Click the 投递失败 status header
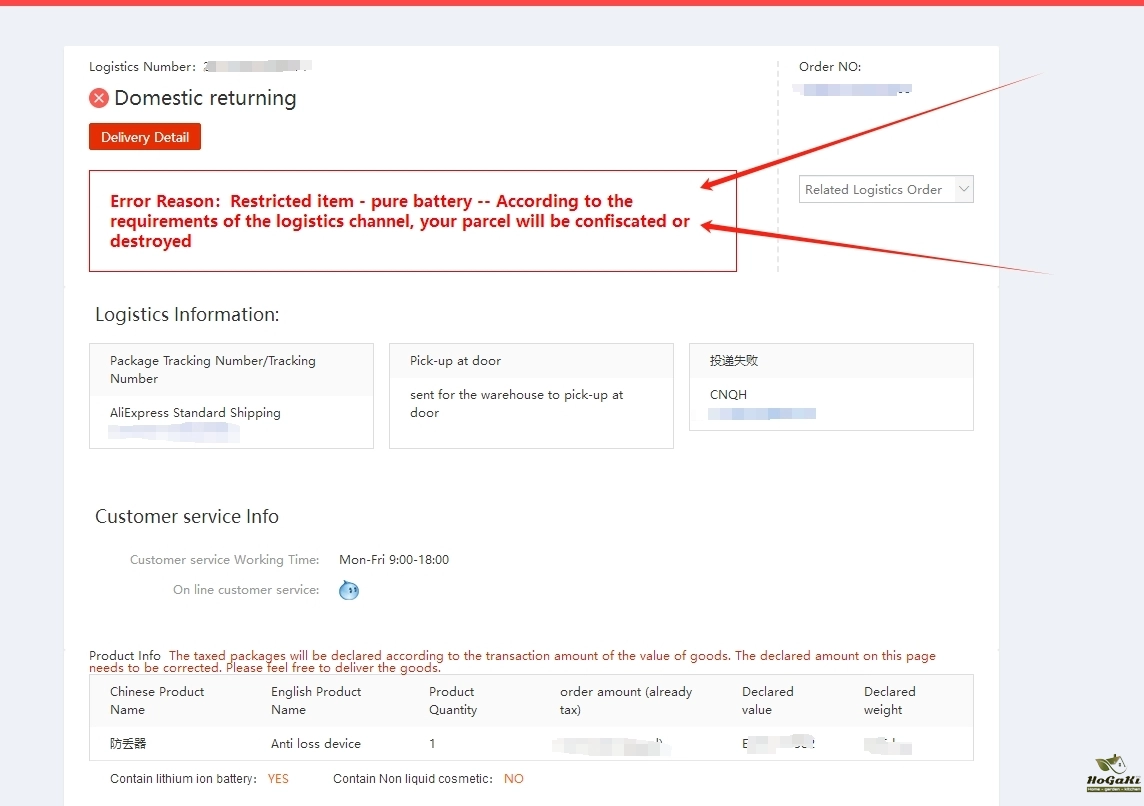This screenshot has width=1144, height=806. [734, 361]
